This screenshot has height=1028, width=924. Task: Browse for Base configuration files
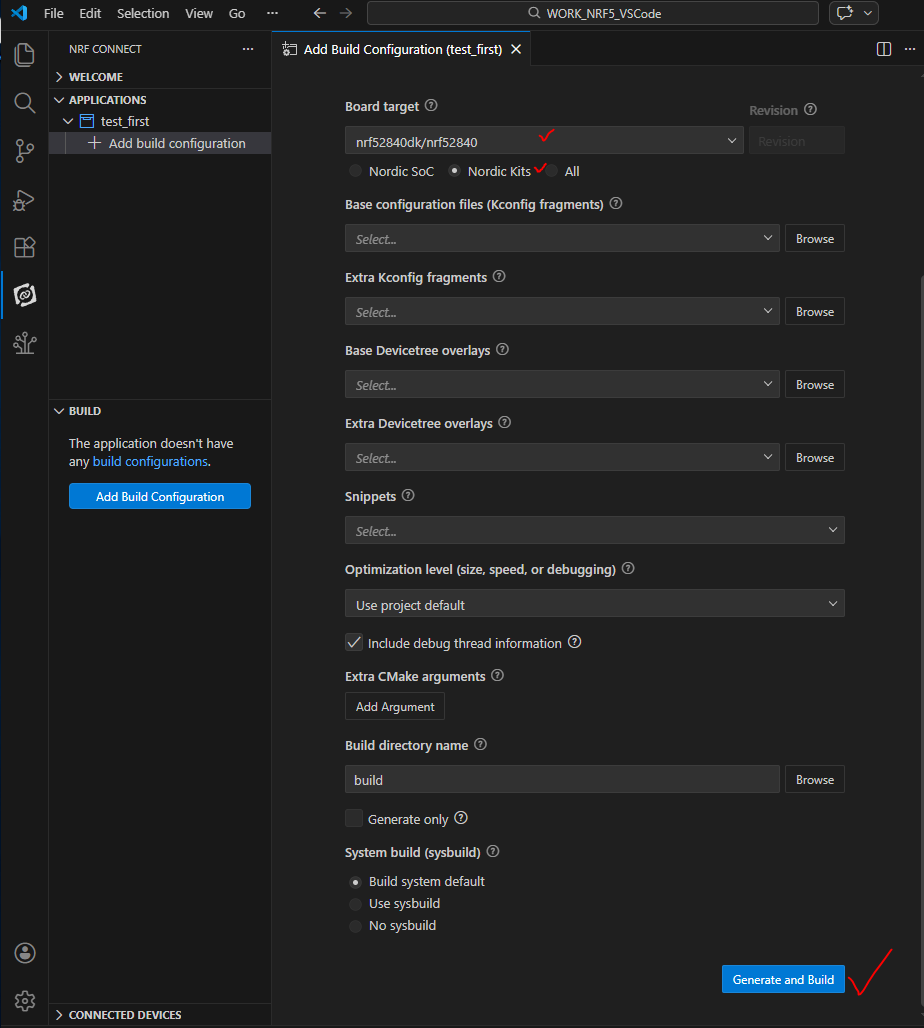click(814, 239)
